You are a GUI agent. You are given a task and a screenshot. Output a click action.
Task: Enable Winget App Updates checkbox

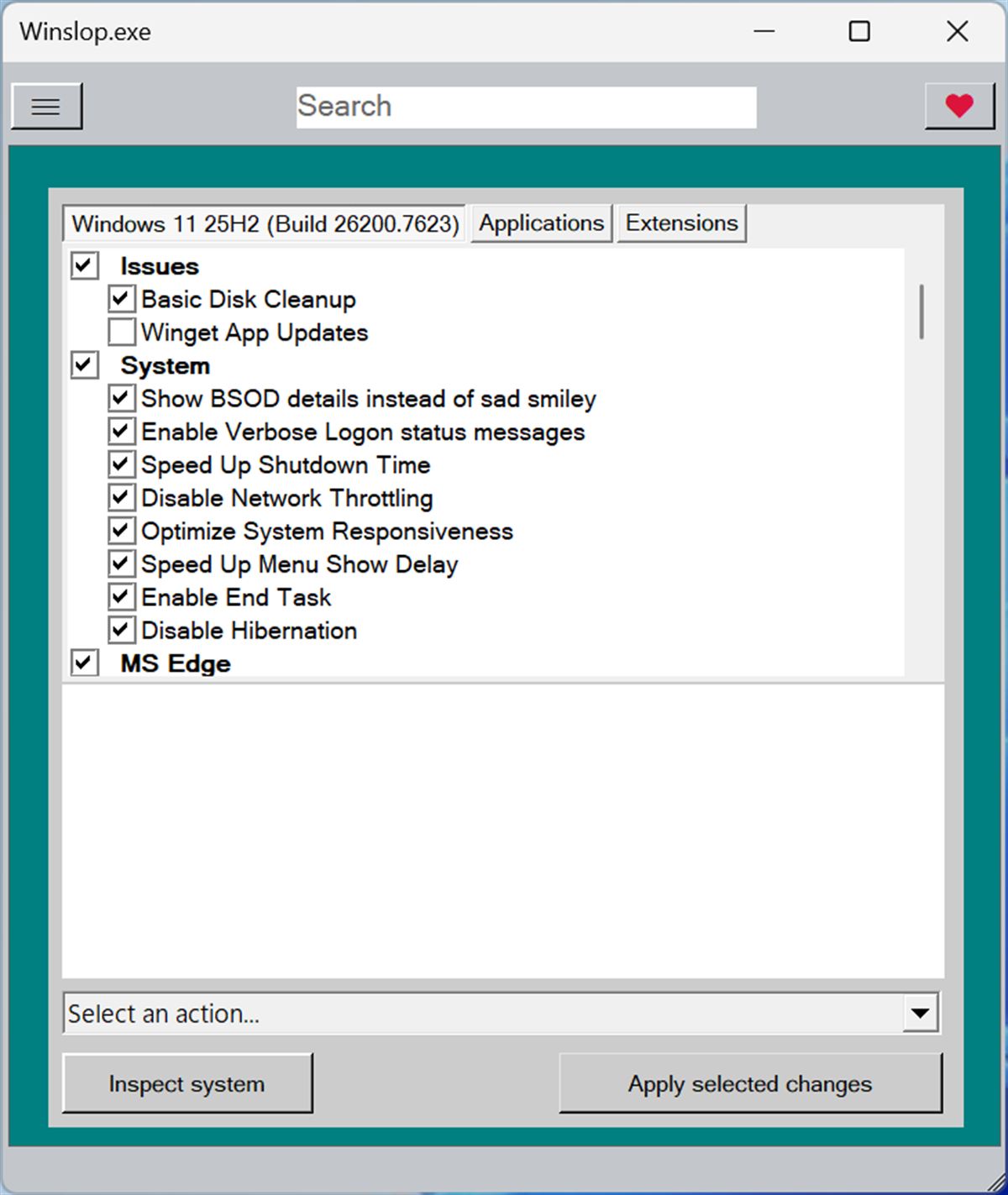tap(121, 333)
